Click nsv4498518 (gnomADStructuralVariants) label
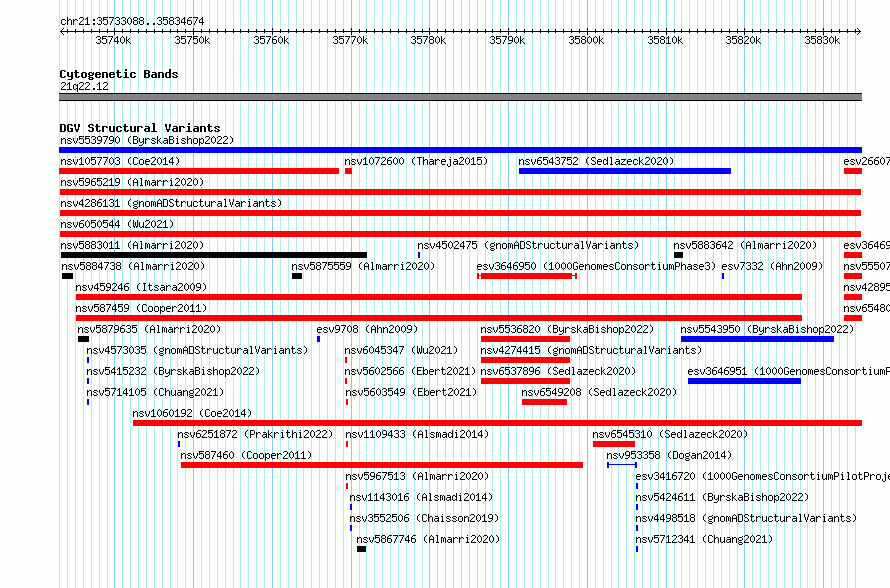This screenshot has height=588, width=890. (746, 518)
